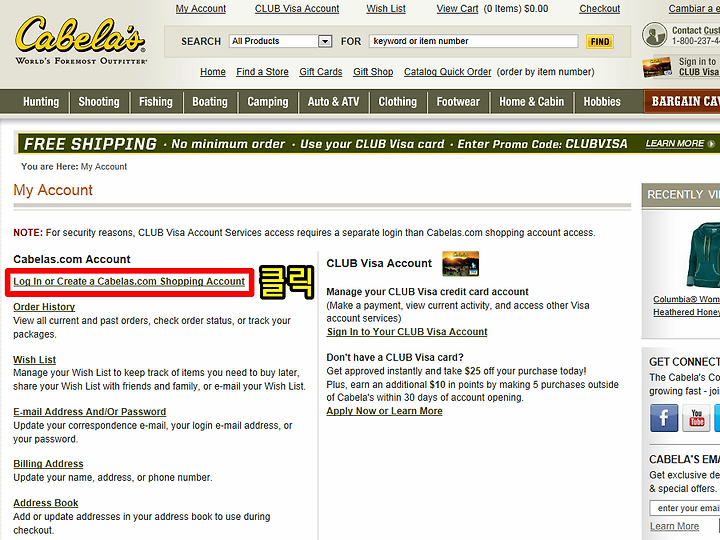This screenshot has height=540, width=720.
Task: Open the Camping menu
Action: (x=268, y=101)
